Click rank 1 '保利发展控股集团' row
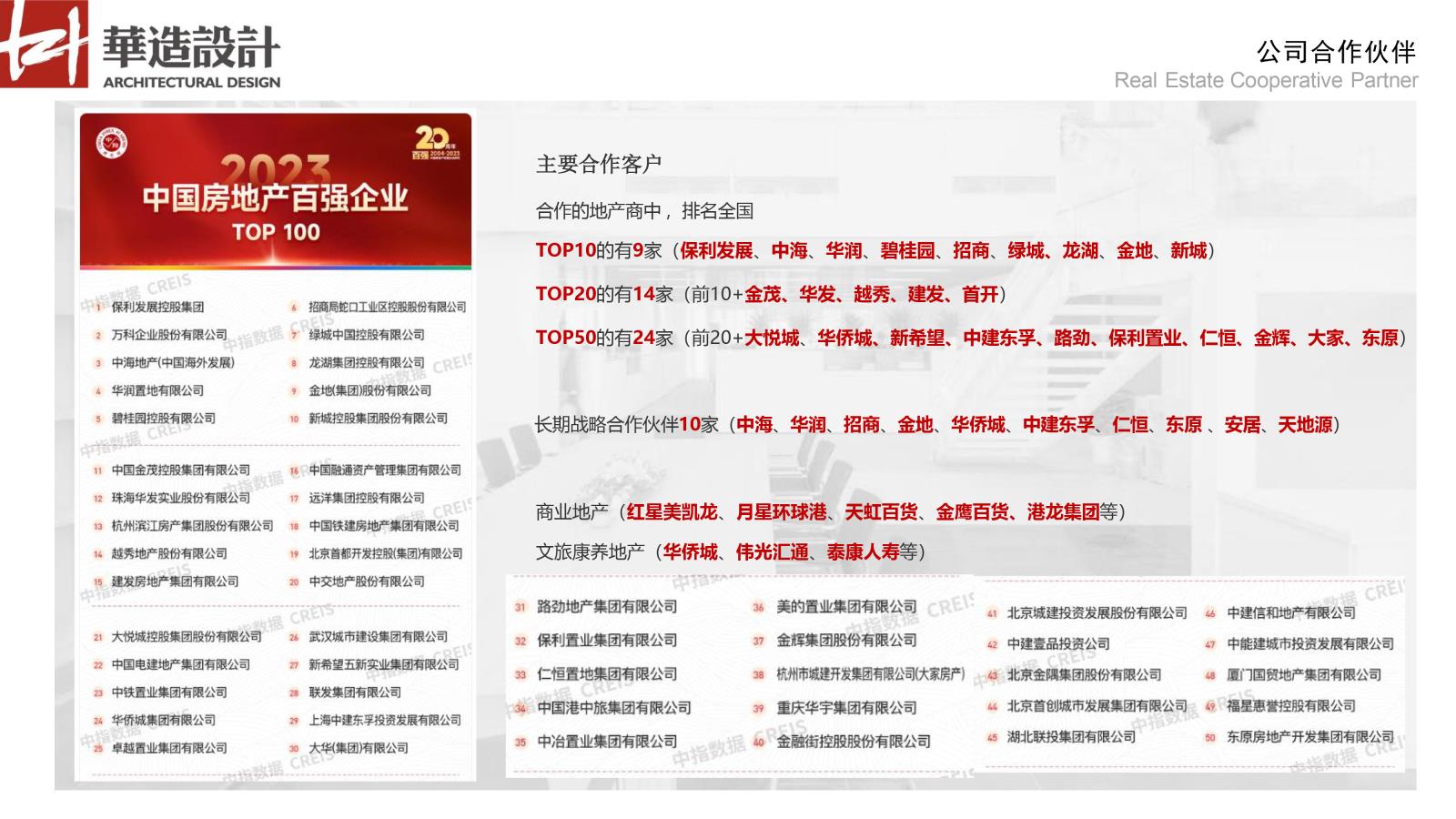Viewport: 1456px width, 819px height. [150, 307]
